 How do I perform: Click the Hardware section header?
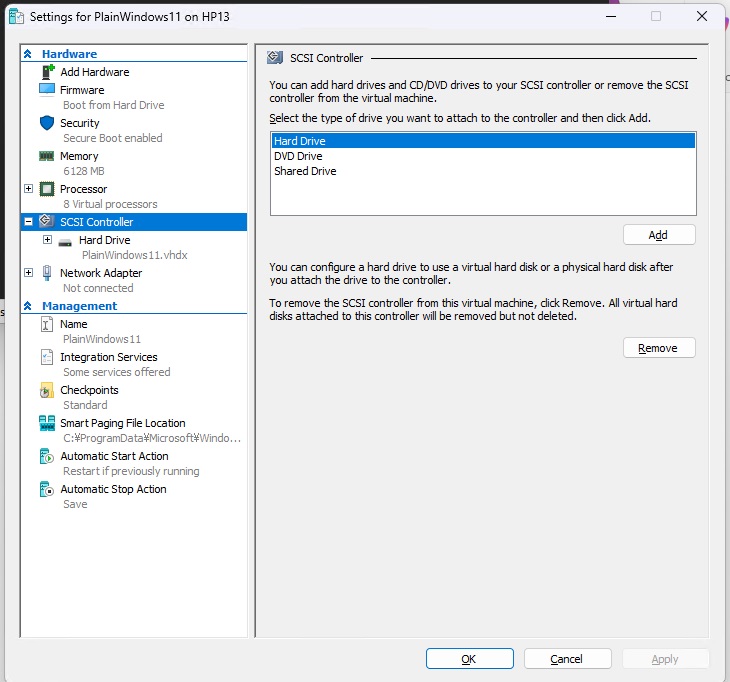click(x=69, y=54)
